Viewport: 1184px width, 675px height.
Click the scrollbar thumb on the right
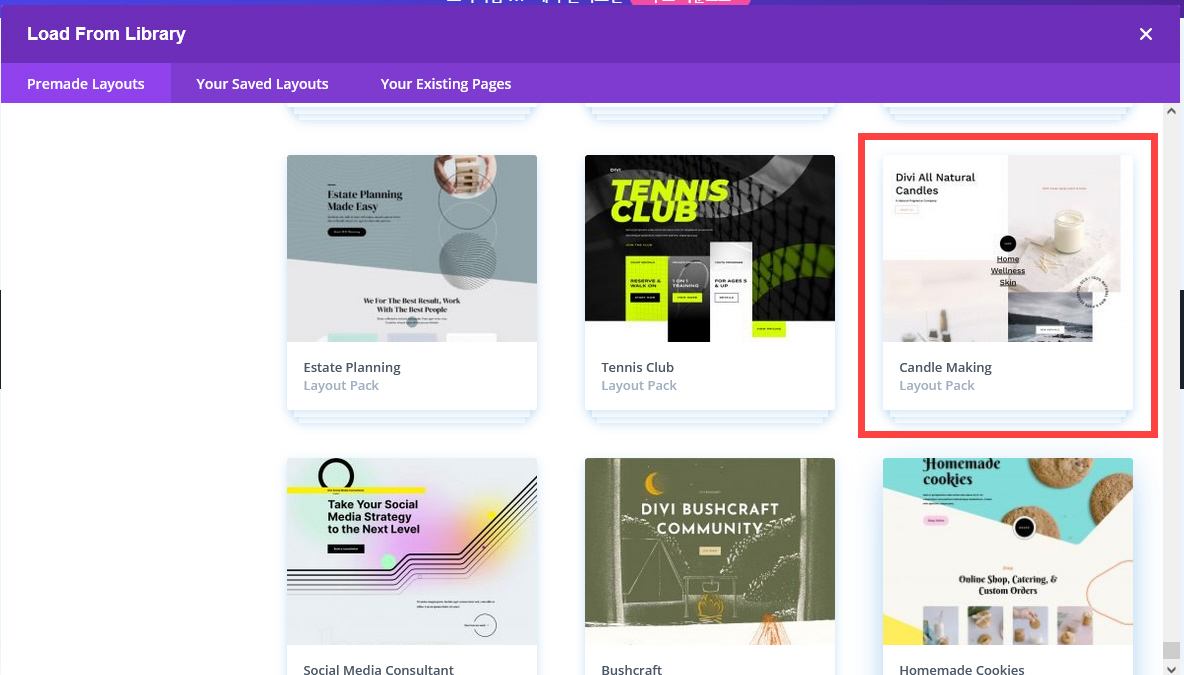1170,650
